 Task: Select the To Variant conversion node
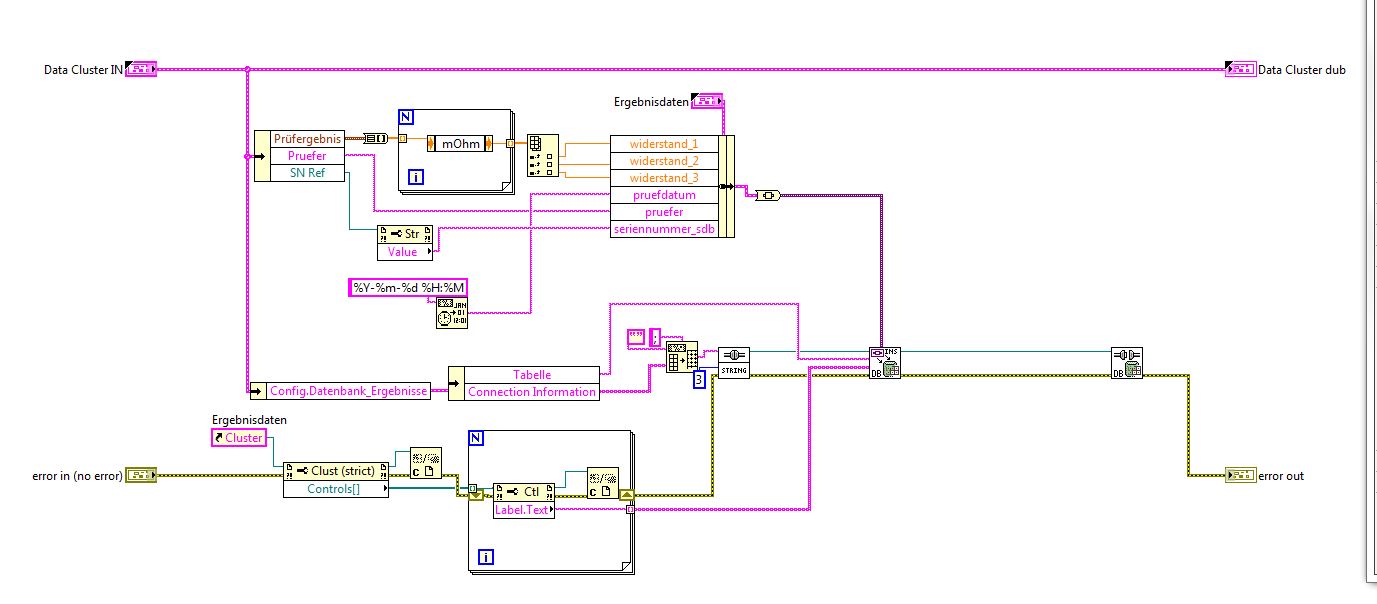[x=768, y=195]
